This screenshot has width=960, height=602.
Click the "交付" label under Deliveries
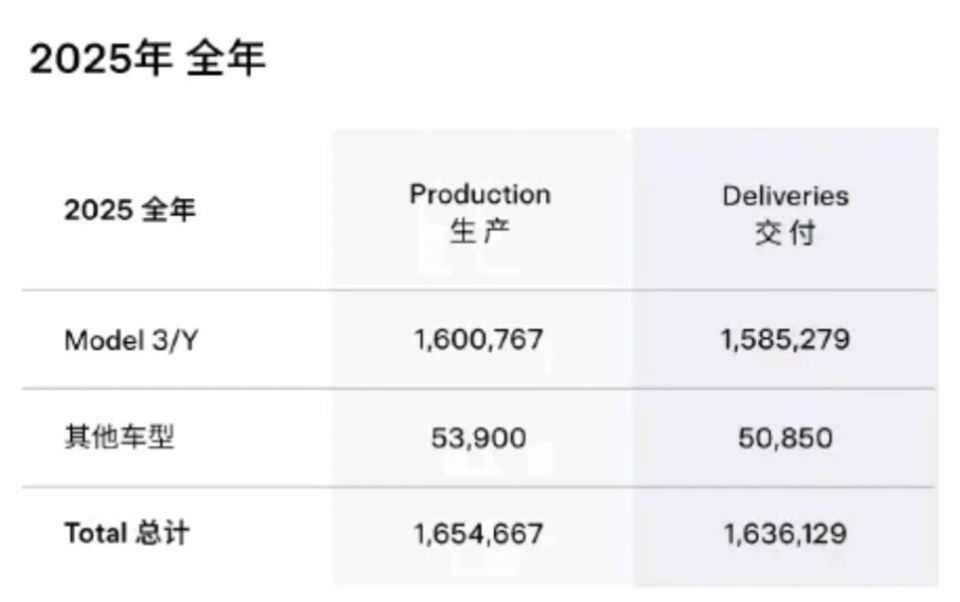click(x=785, y=233)
